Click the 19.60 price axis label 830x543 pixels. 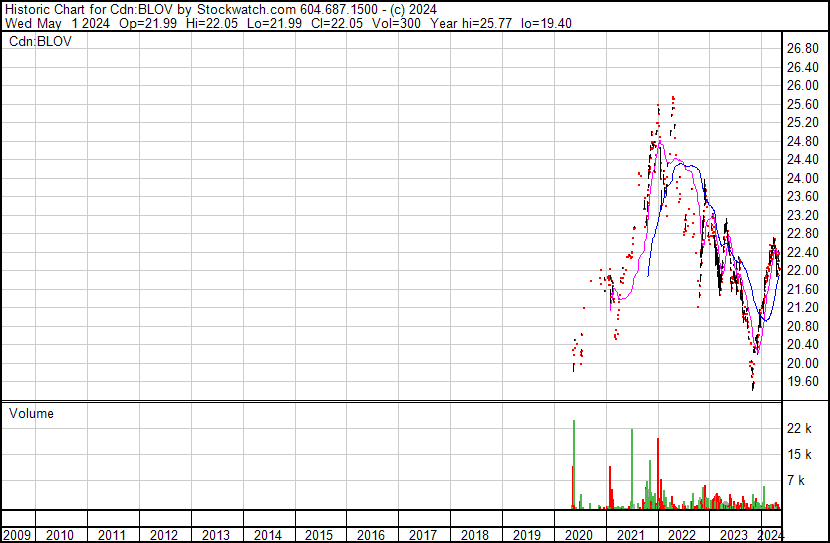(x=803, y=382)
